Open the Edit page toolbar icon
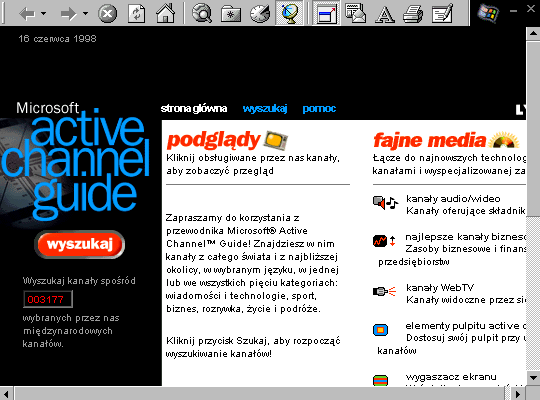This screenshot has height=400, width=540. (442, 14)
